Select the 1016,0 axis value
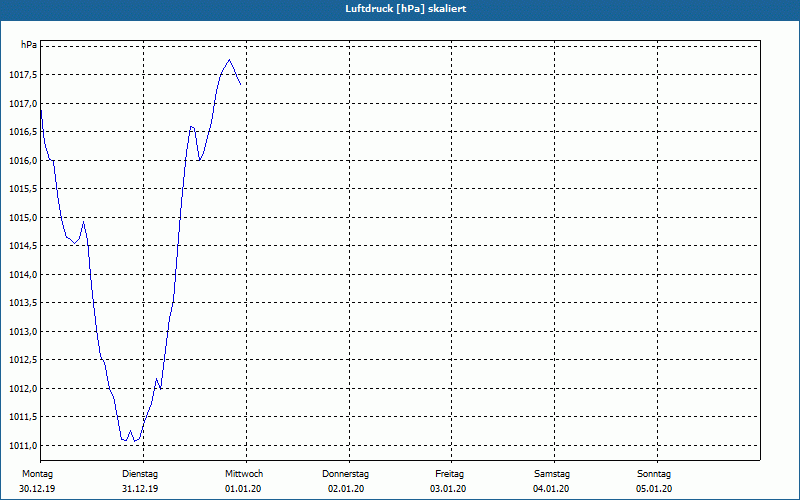Viewport: 800px width, 500px height. pyautogui.click(x=23, y=161)
